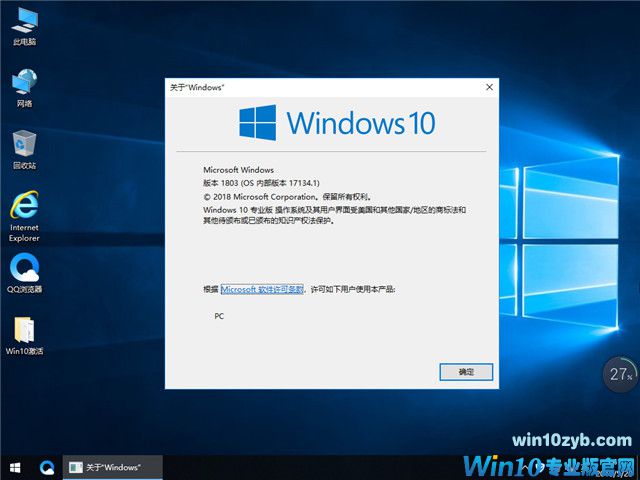This screenshot has width=640, height=480.
Task: Click the Windows 10 专业版 paragraph text
Action: pyautogui.click(x=335, y=215)
